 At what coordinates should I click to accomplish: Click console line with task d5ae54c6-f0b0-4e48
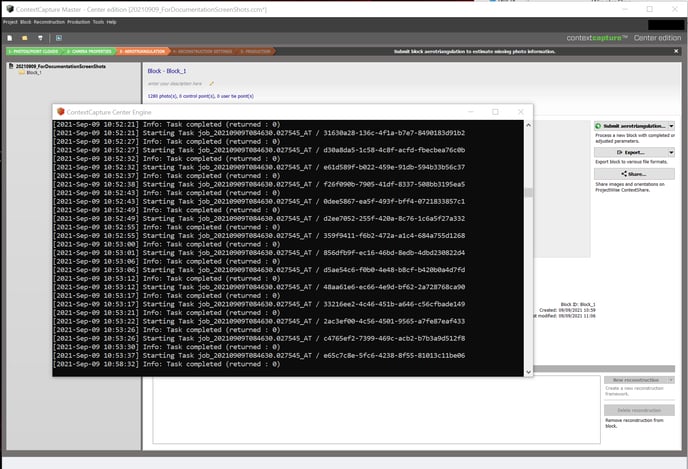[259, 270]
